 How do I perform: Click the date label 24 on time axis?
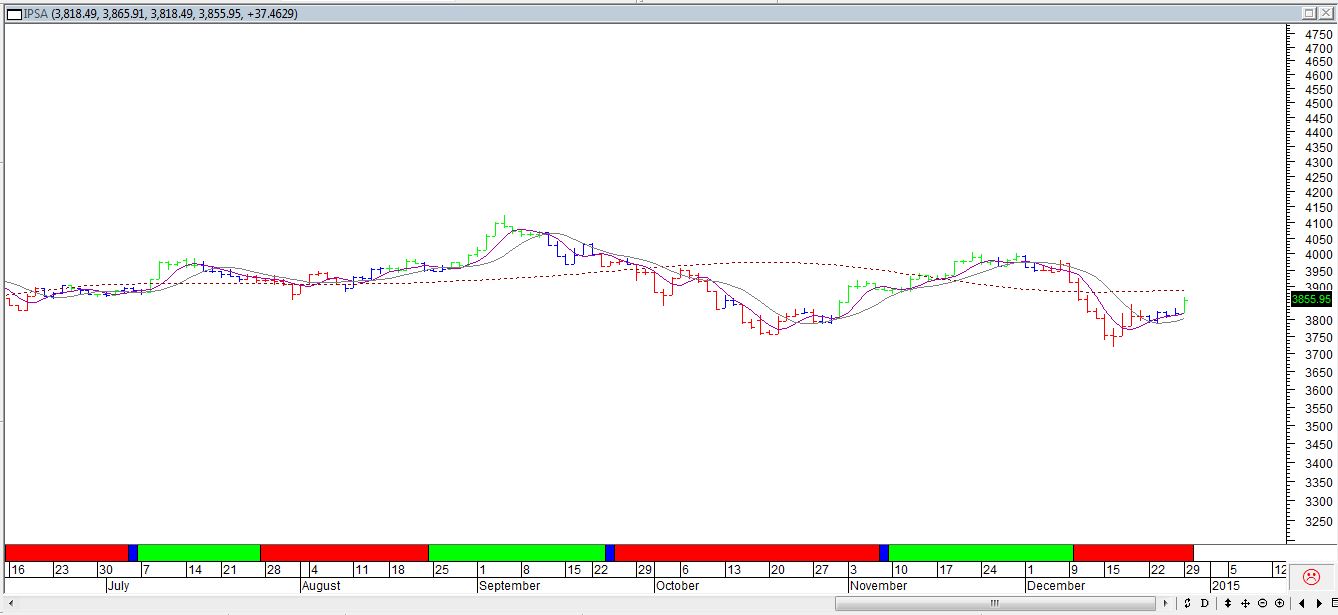coord(989,570)
